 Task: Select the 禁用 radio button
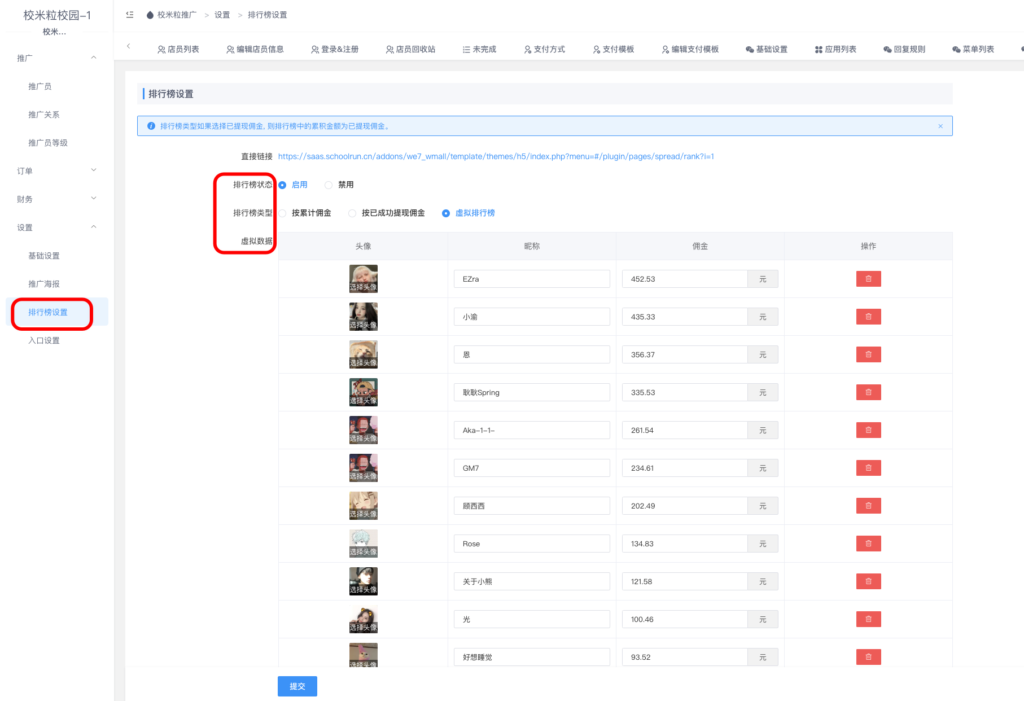[329, 185]
